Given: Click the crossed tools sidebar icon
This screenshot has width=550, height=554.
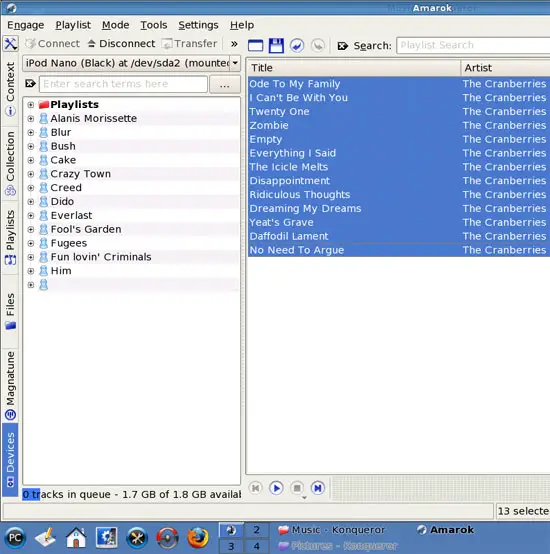Looking at the screenshot, I should pos(10,44).
